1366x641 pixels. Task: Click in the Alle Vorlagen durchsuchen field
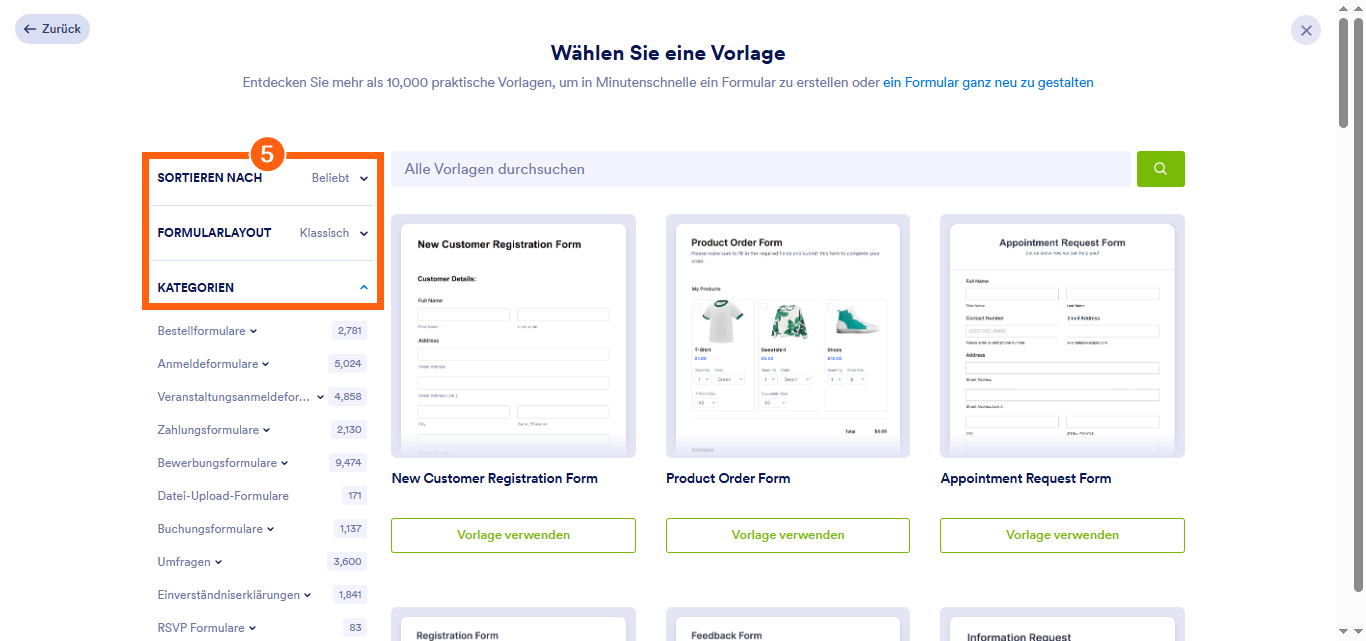tap(761, 169)
